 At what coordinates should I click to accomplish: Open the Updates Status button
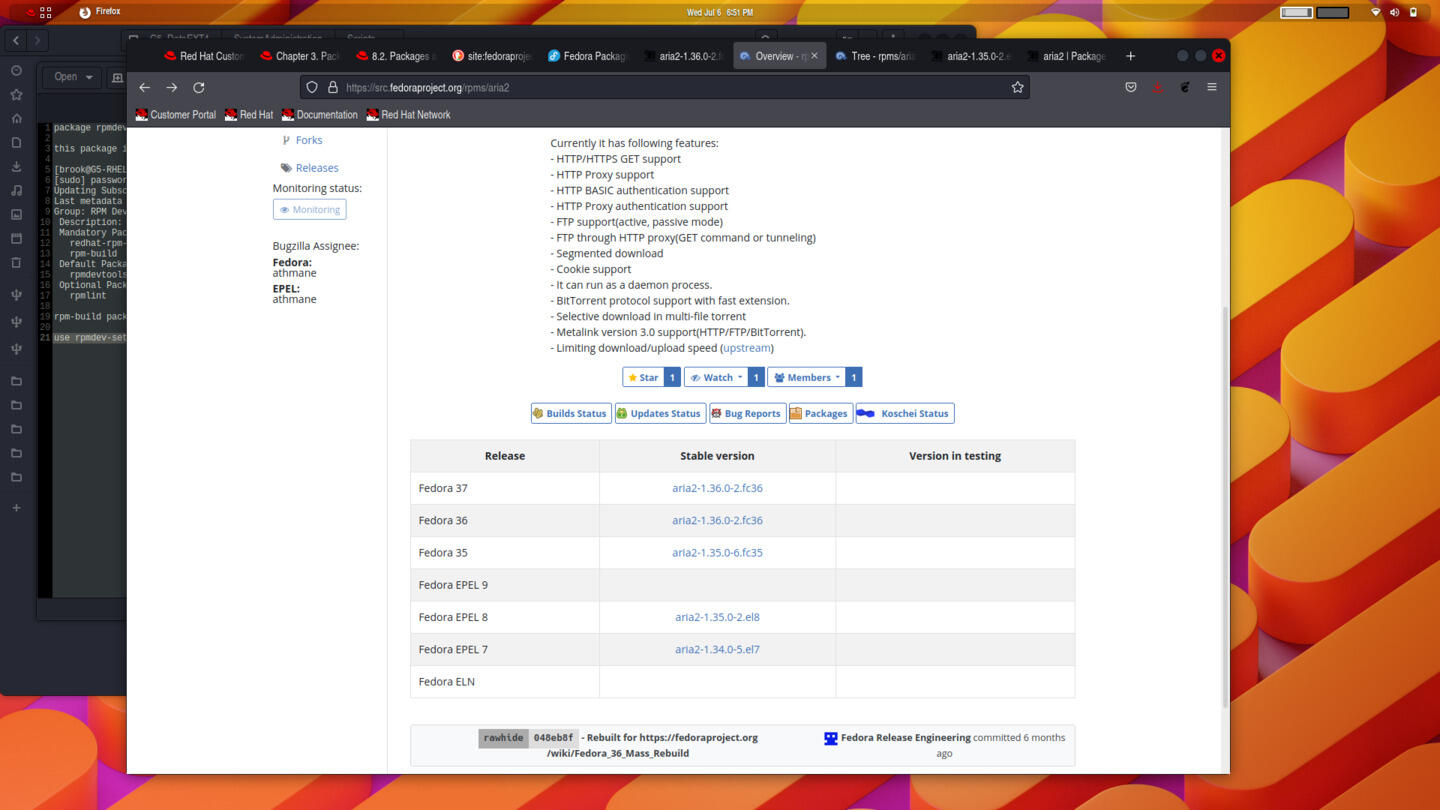coord(660,413)
